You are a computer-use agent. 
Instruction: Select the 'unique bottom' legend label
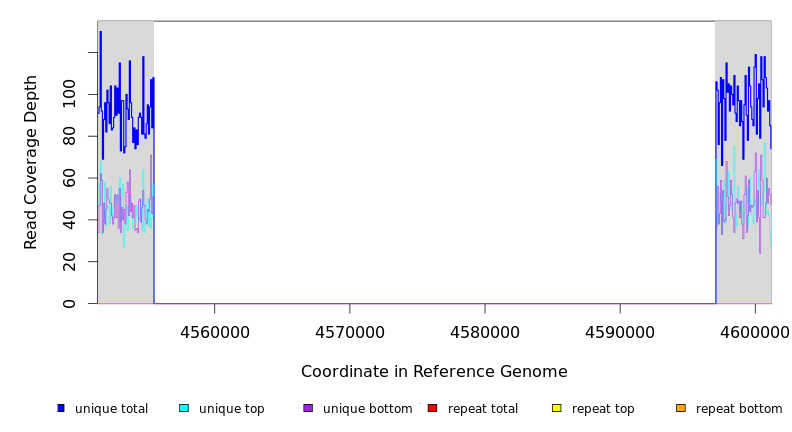coord(367,409)
